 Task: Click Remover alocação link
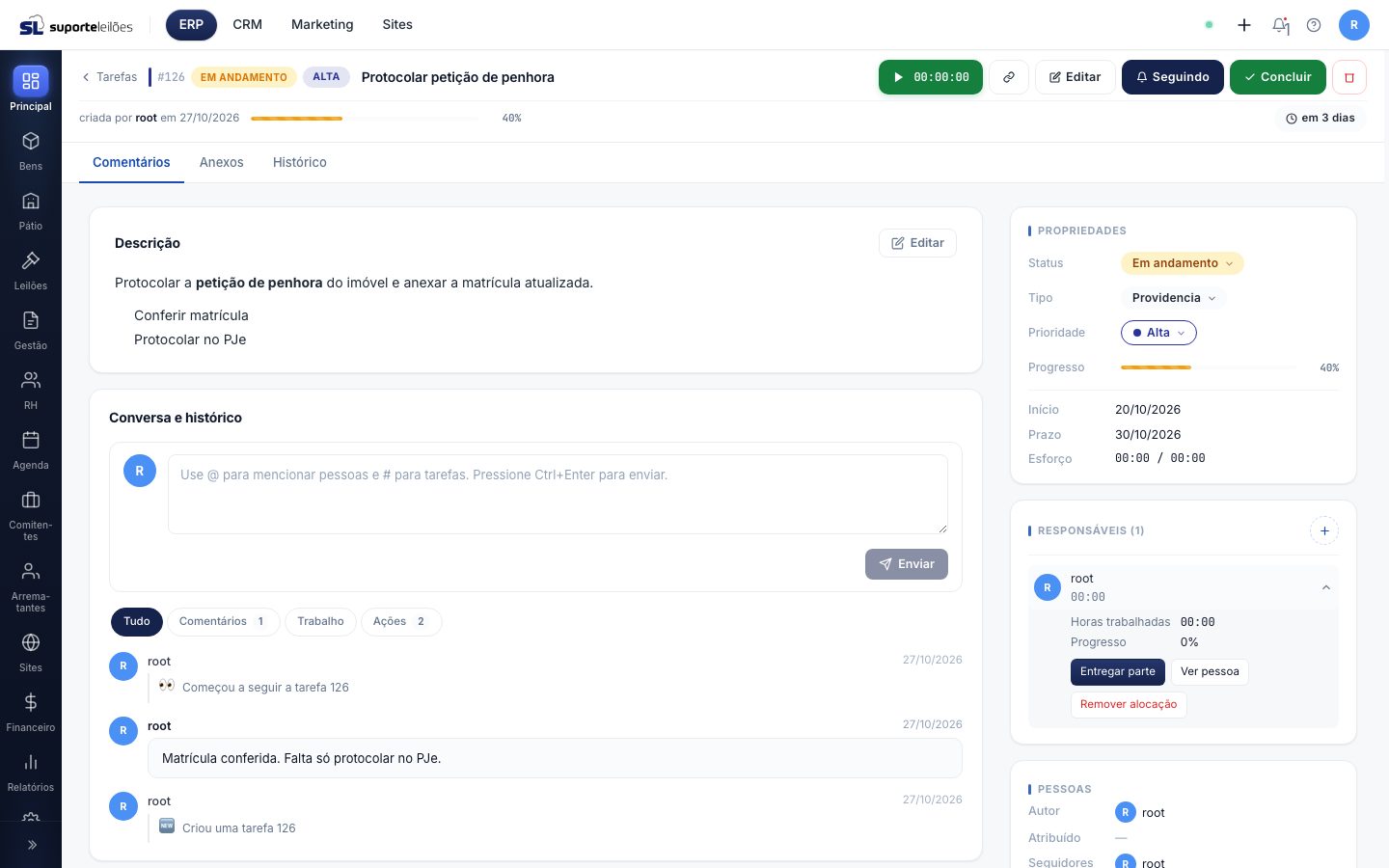pos(1129,705)
